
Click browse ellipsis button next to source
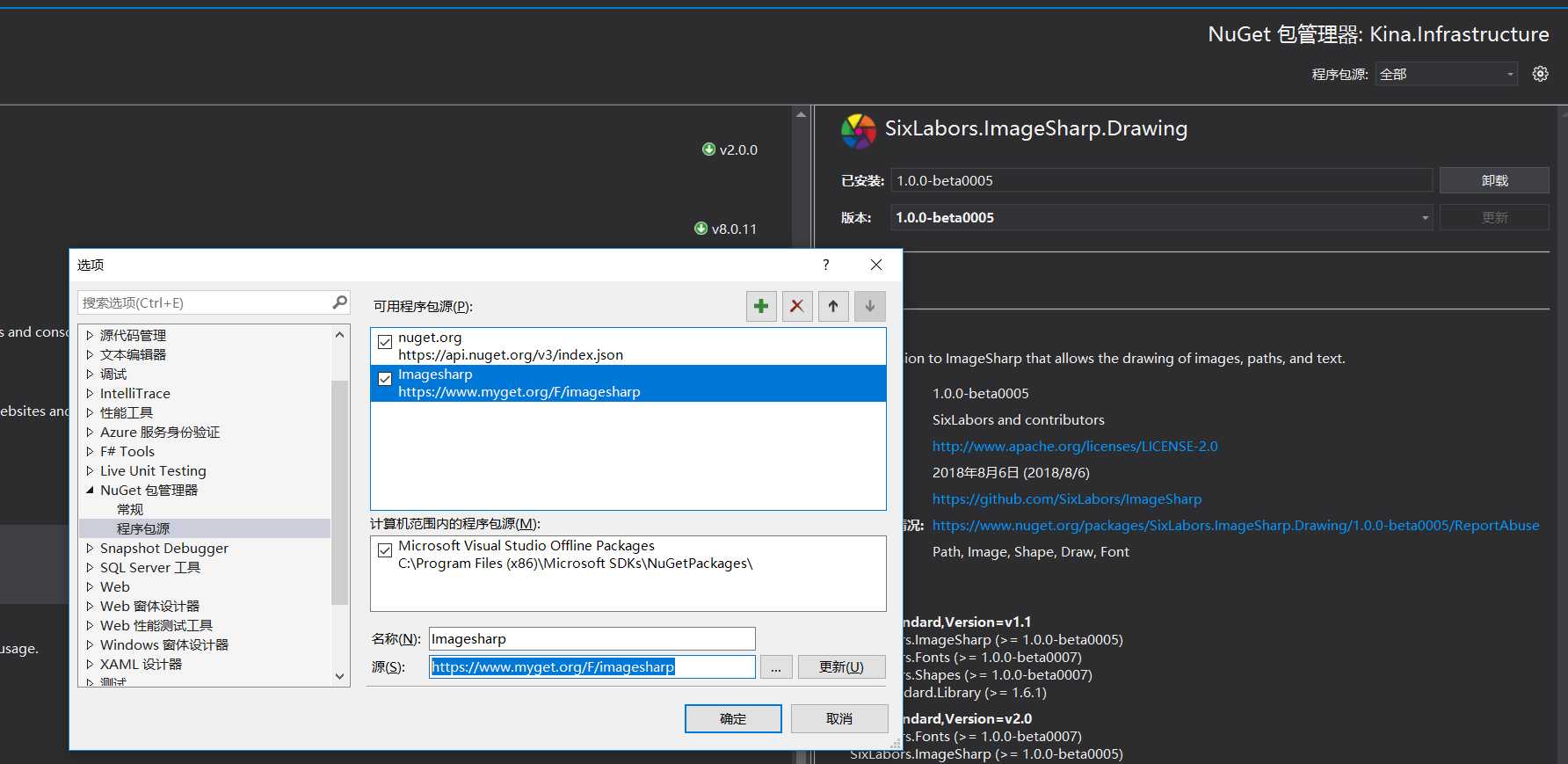776,666
